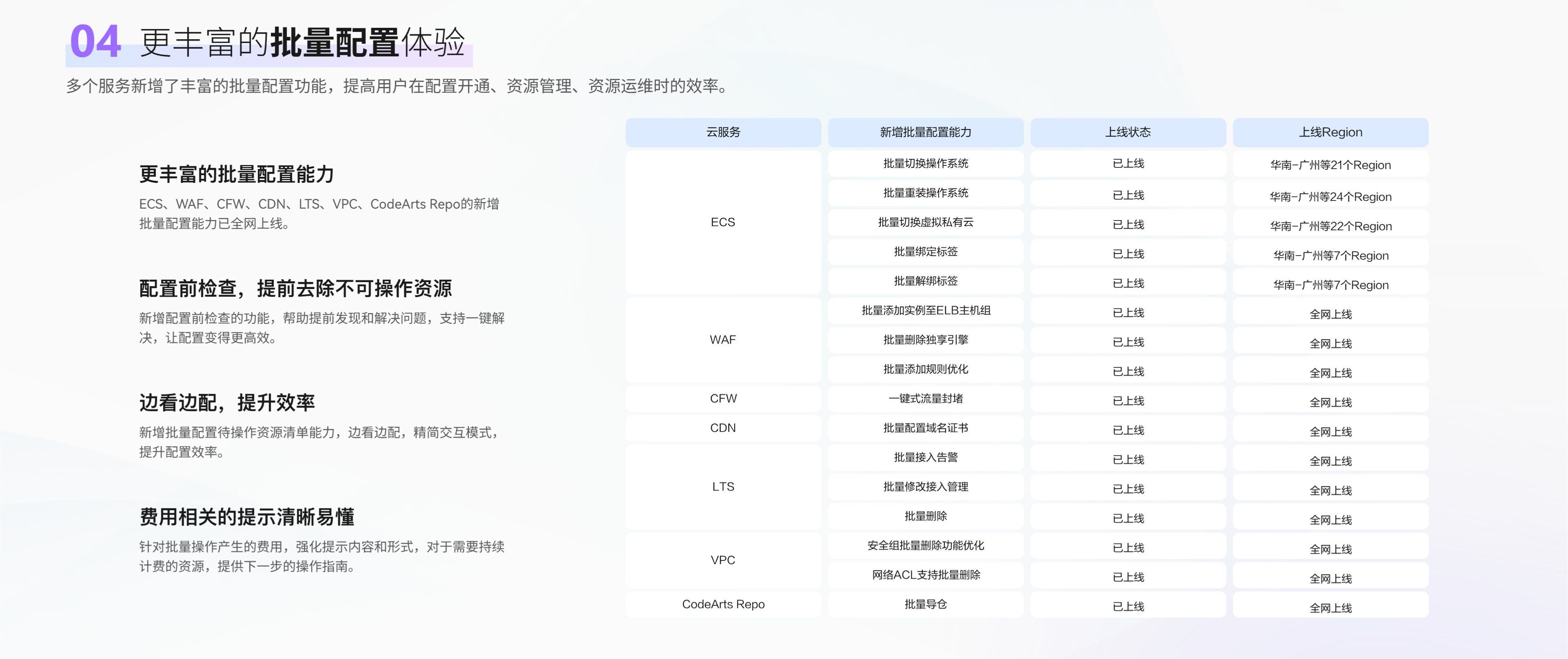Viewport: 1568px width, 659px height.
Task: Click the 网络ACL支持批量删除 cell
Action: click(925, 575)
